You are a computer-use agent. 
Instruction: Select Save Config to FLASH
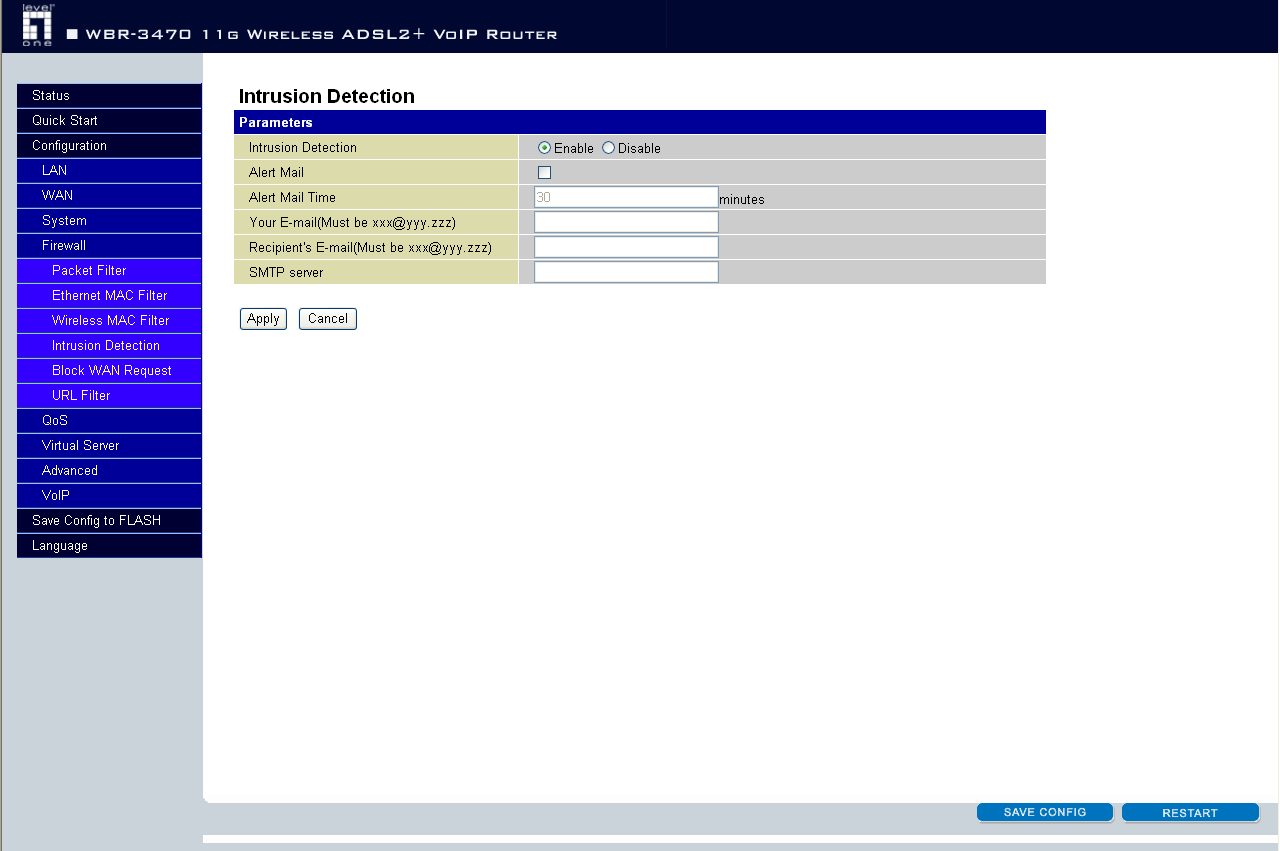[x=109, y=521]
